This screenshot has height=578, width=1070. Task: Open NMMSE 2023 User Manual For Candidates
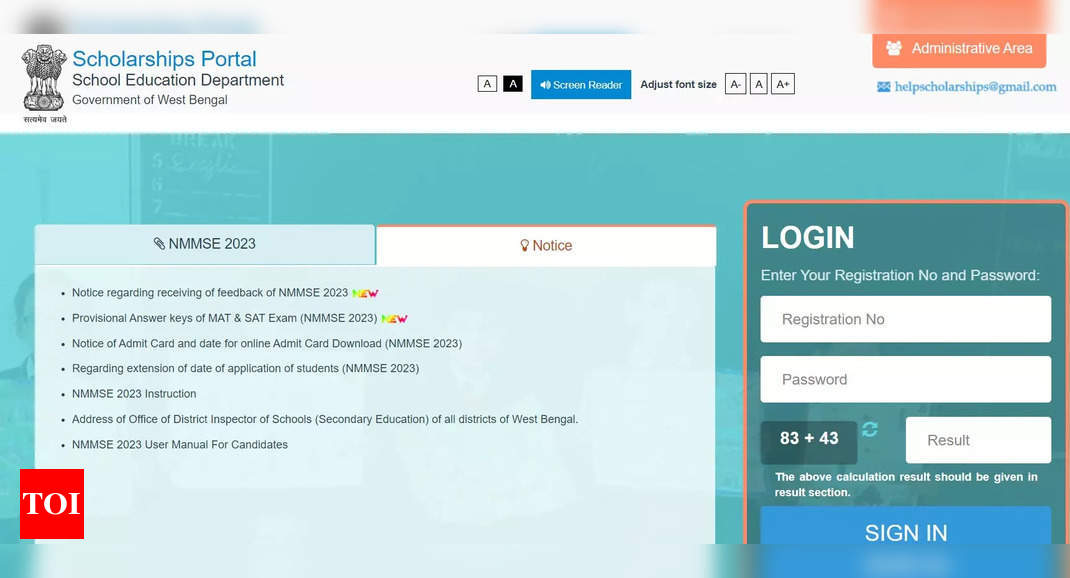(x=180, y=445)
